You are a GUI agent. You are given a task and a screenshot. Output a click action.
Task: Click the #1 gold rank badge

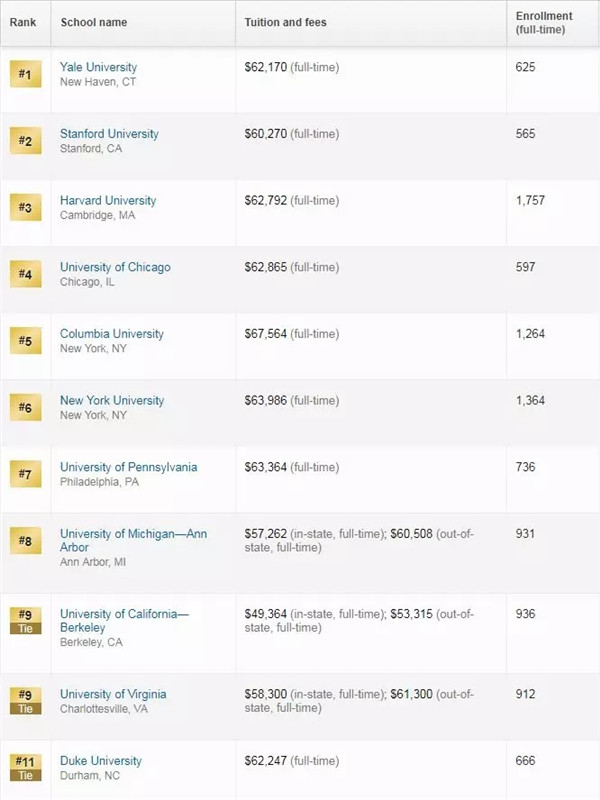coord(25,75)
